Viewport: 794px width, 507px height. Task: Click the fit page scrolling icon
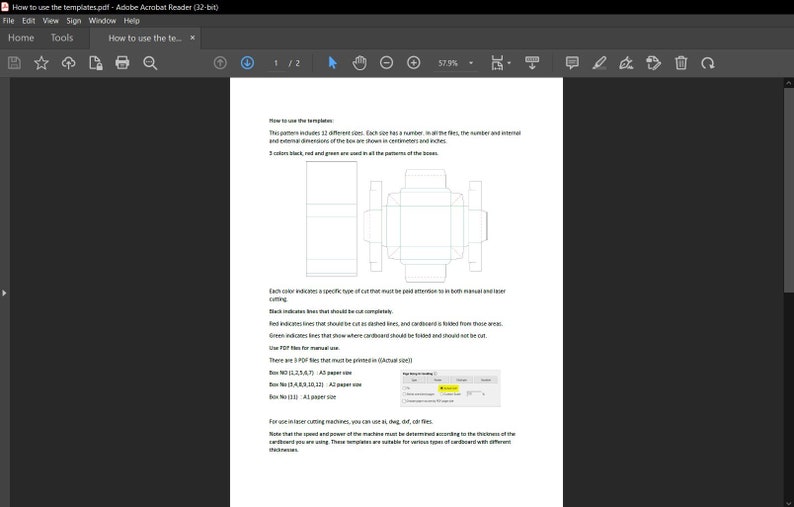pyautogui.click(x=497, y=63)
